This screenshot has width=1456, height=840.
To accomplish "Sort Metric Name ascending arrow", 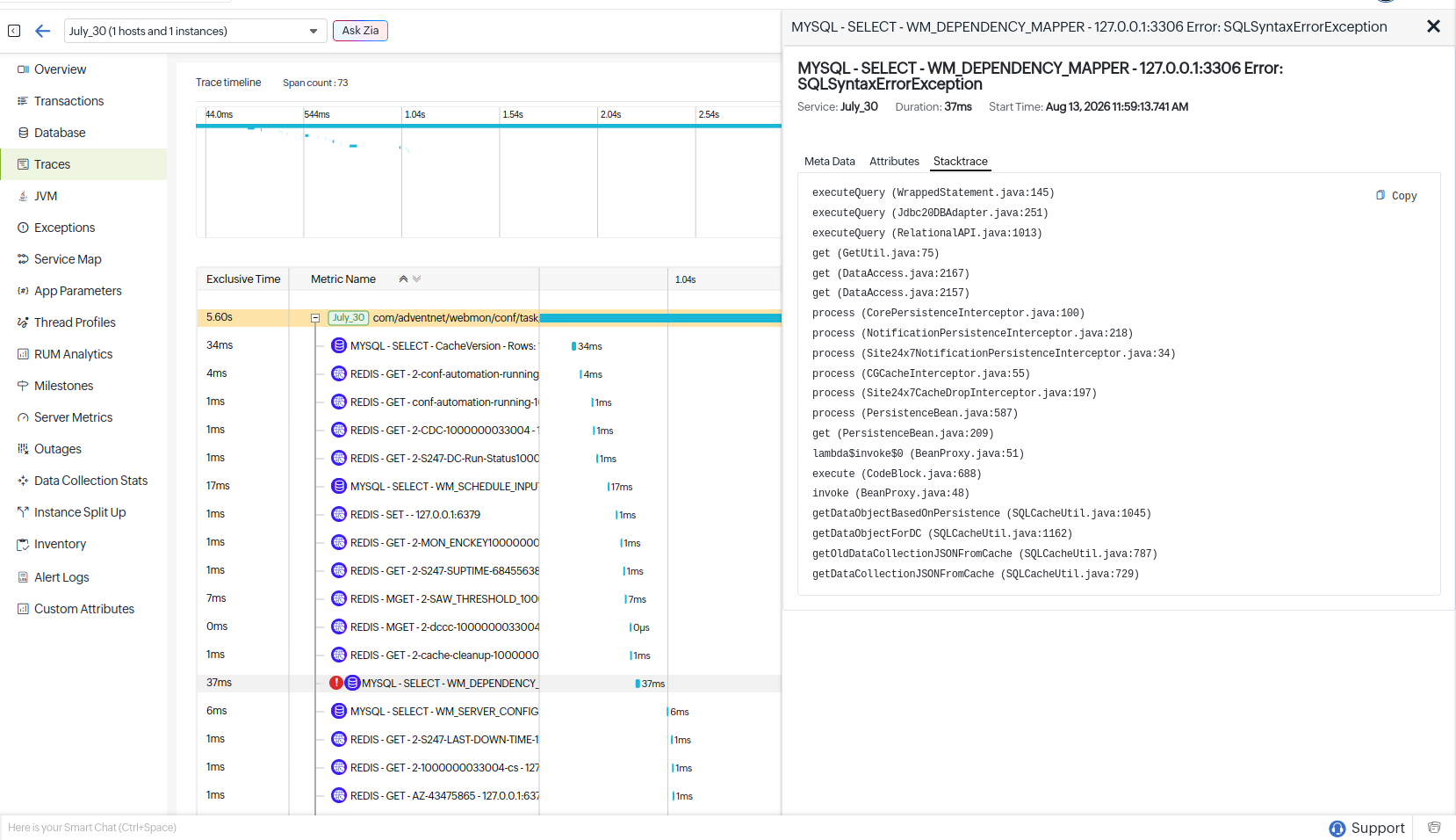I will tap(403, 279).
